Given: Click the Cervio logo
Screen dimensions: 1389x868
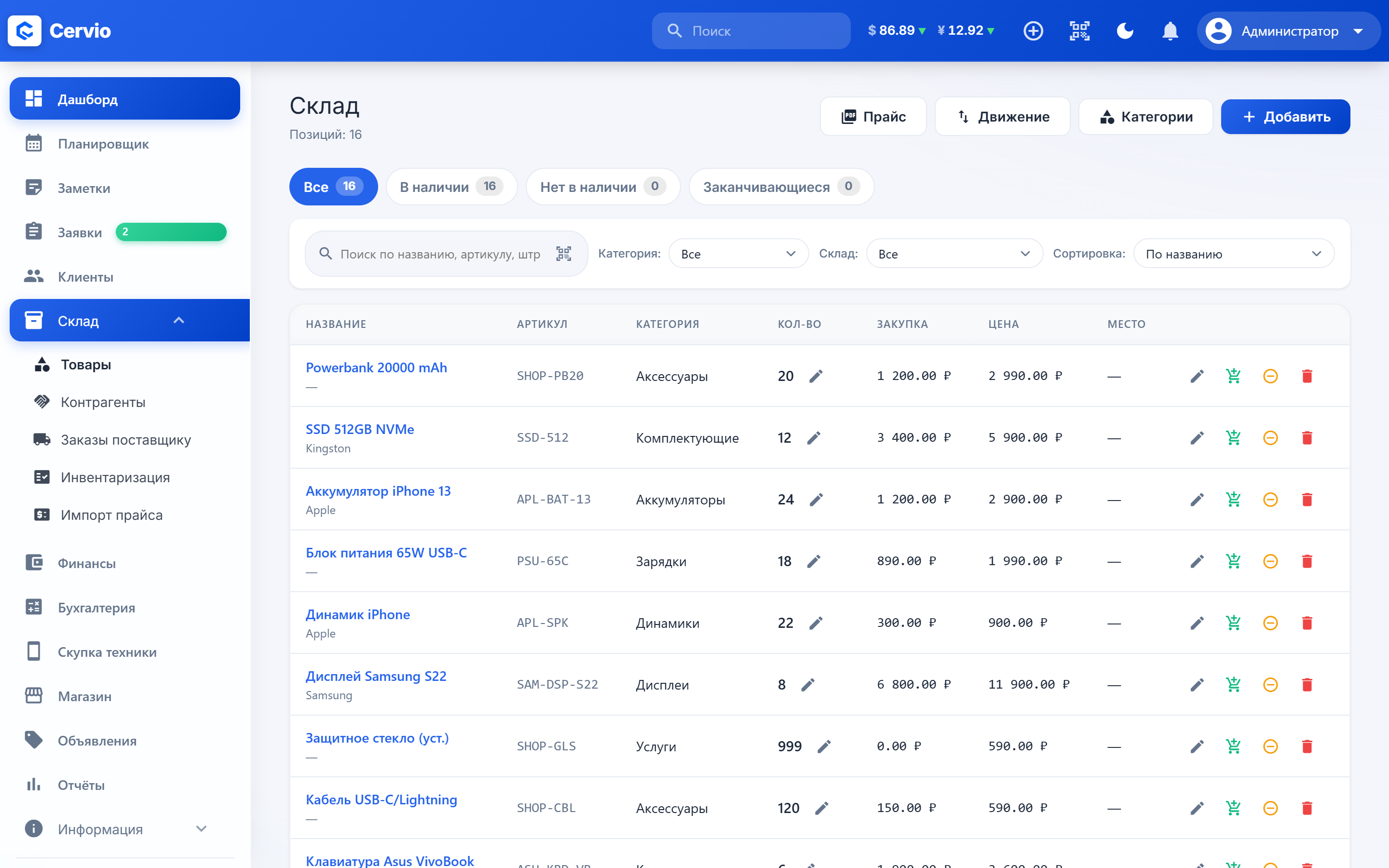Looking at the screenshot, I should coord(60,30).
